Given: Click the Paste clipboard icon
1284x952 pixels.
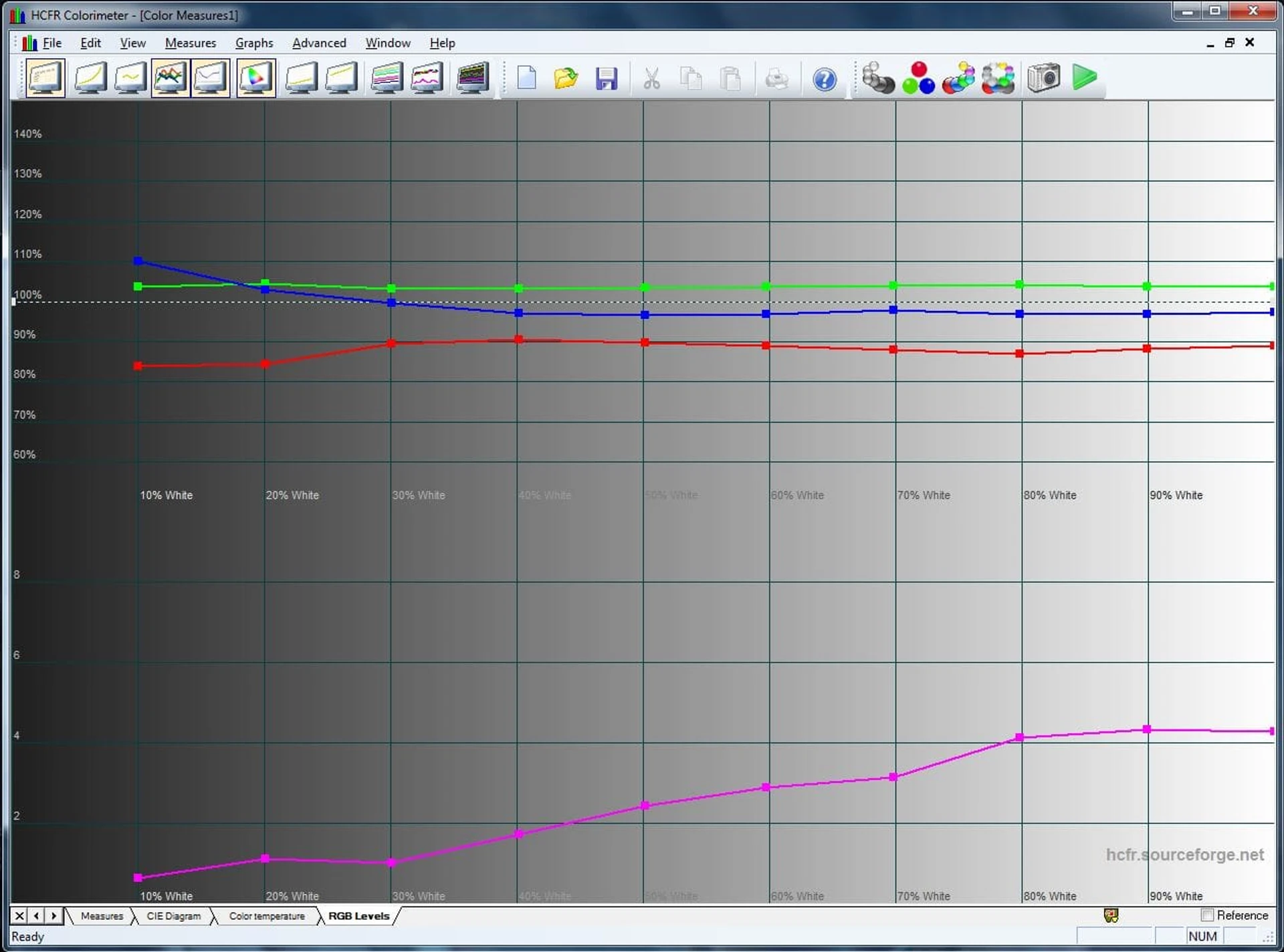Looking at the screenshot, I should [730, 78].
